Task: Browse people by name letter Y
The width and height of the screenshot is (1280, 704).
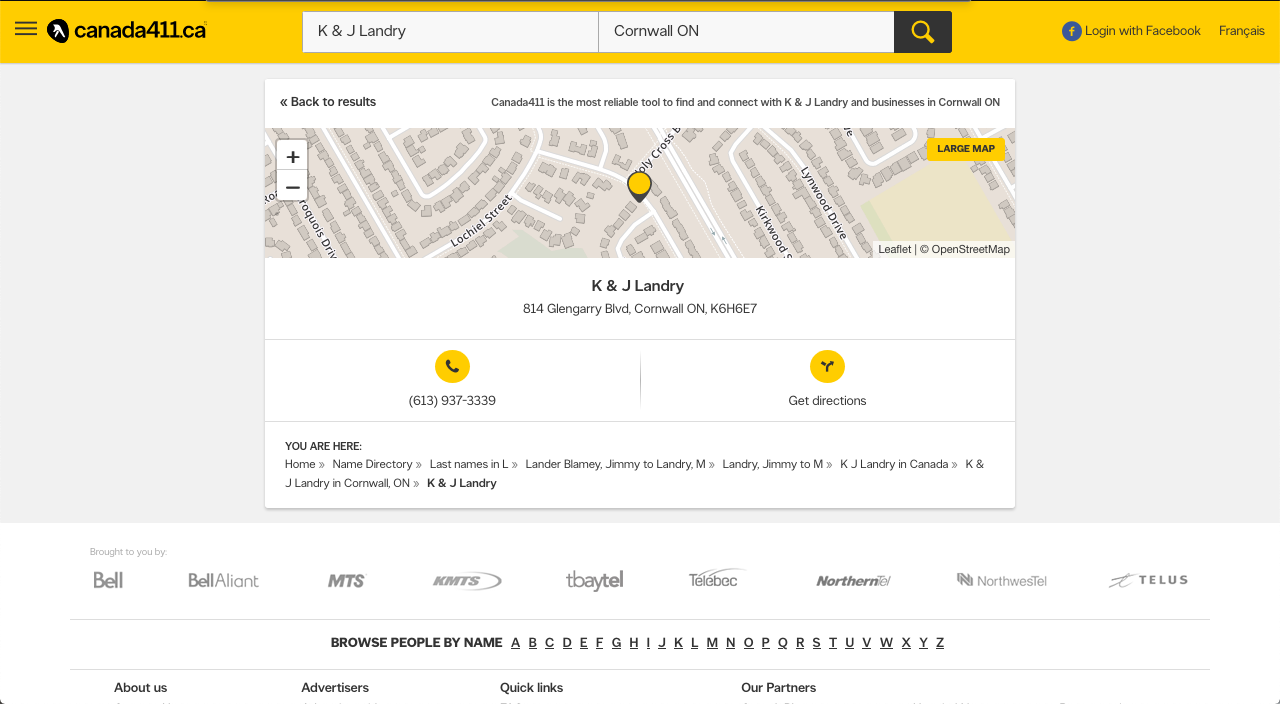Action: pyautogui.click(x=923, y=643)
